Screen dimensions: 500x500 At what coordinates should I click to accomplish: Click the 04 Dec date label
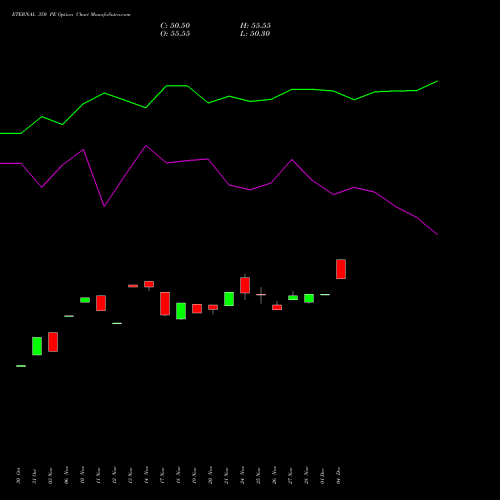point(339,476)
